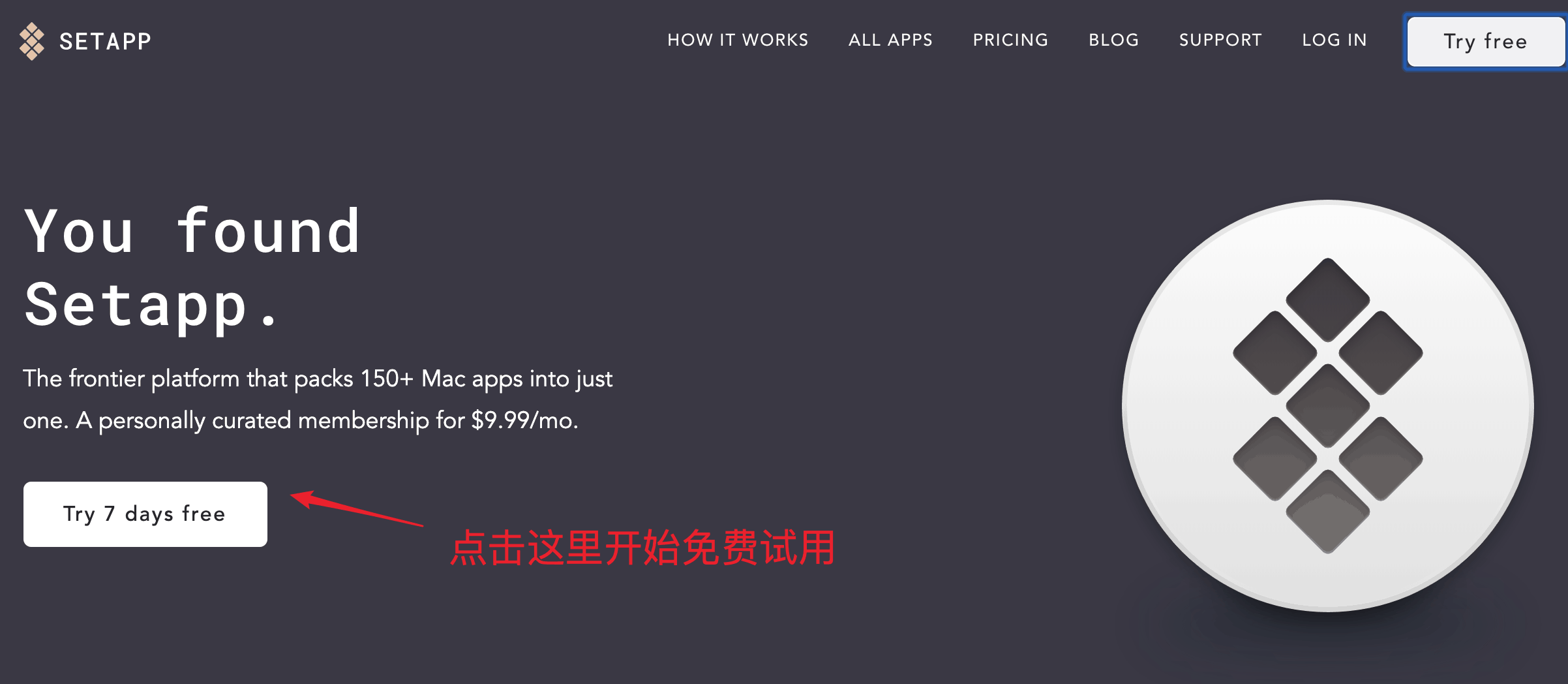Click the SETAPP wordmark in the header
This screenshot has height=684, width=1568.
(106, 42)
